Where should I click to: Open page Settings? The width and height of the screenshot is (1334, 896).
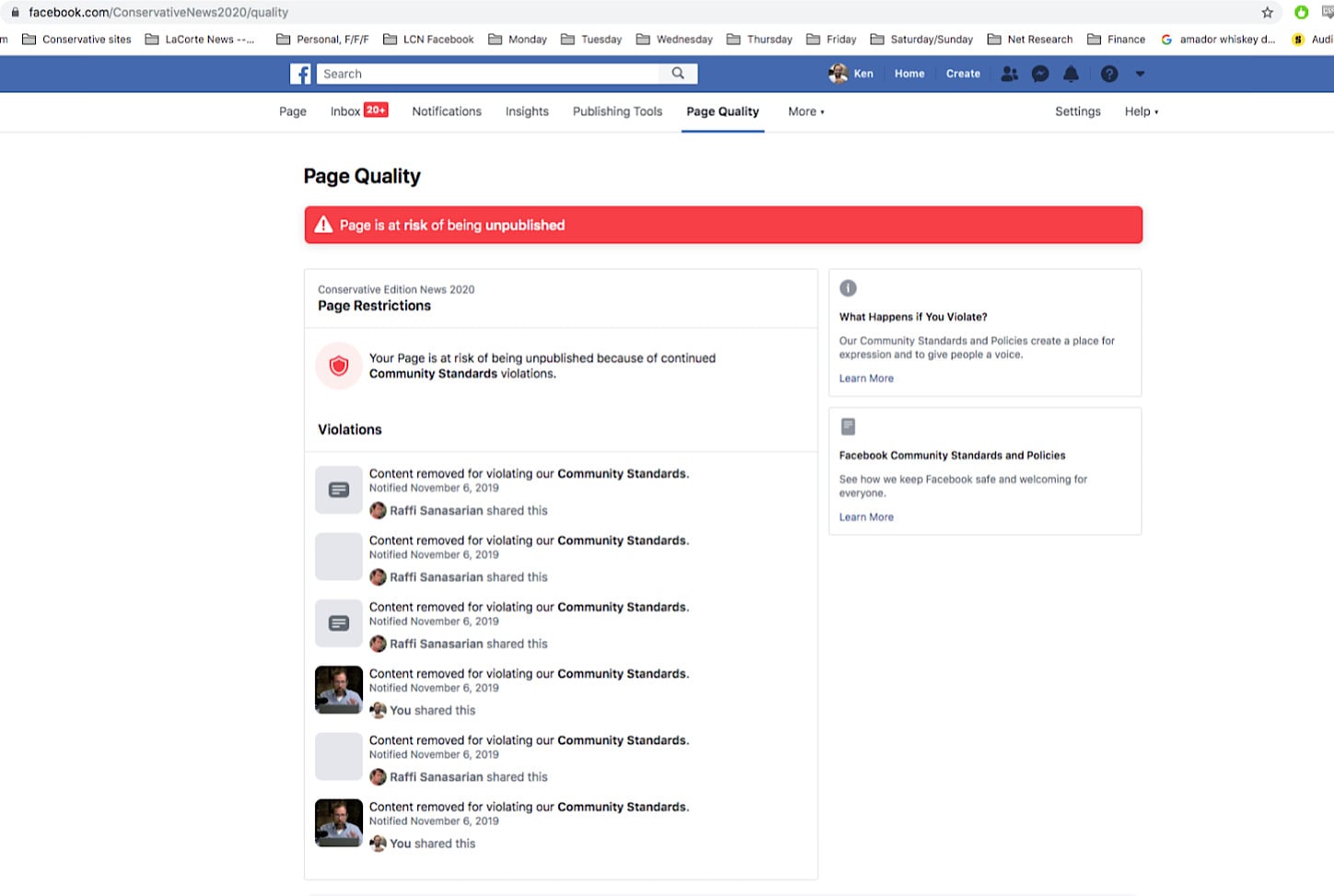1078,111
